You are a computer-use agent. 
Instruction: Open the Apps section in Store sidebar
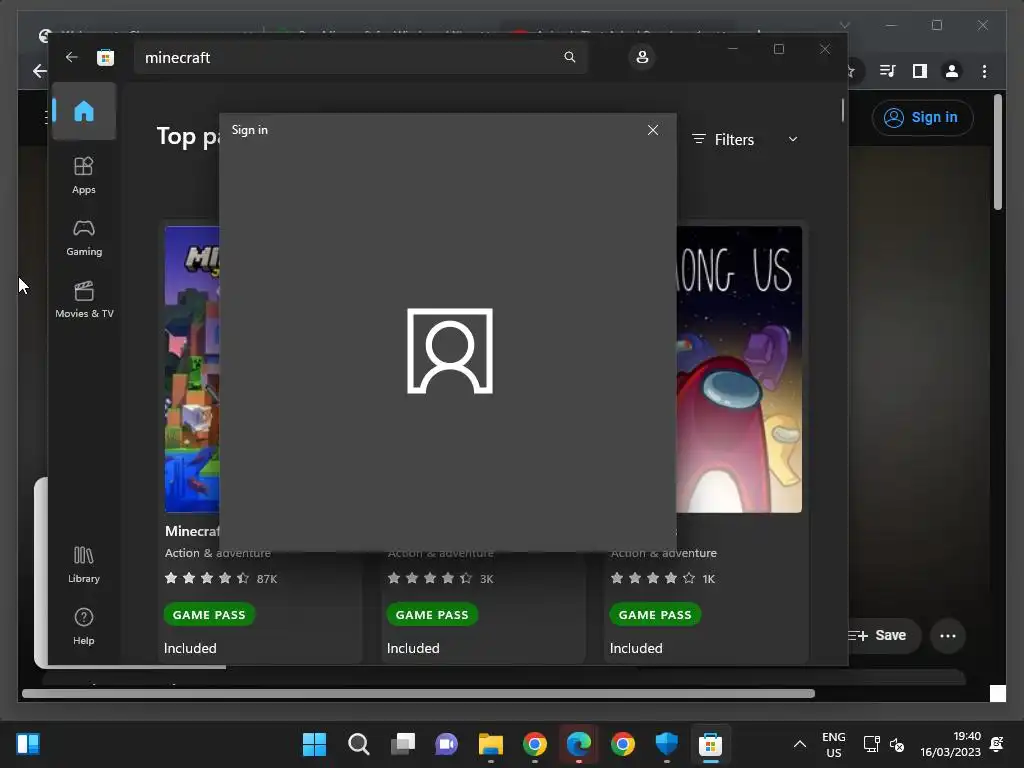click(84, 175)
